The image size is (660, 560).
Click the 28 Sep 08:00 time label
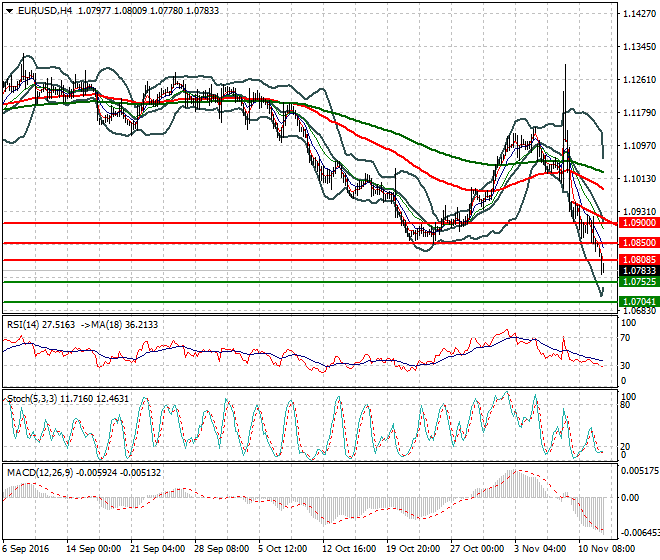221,549
